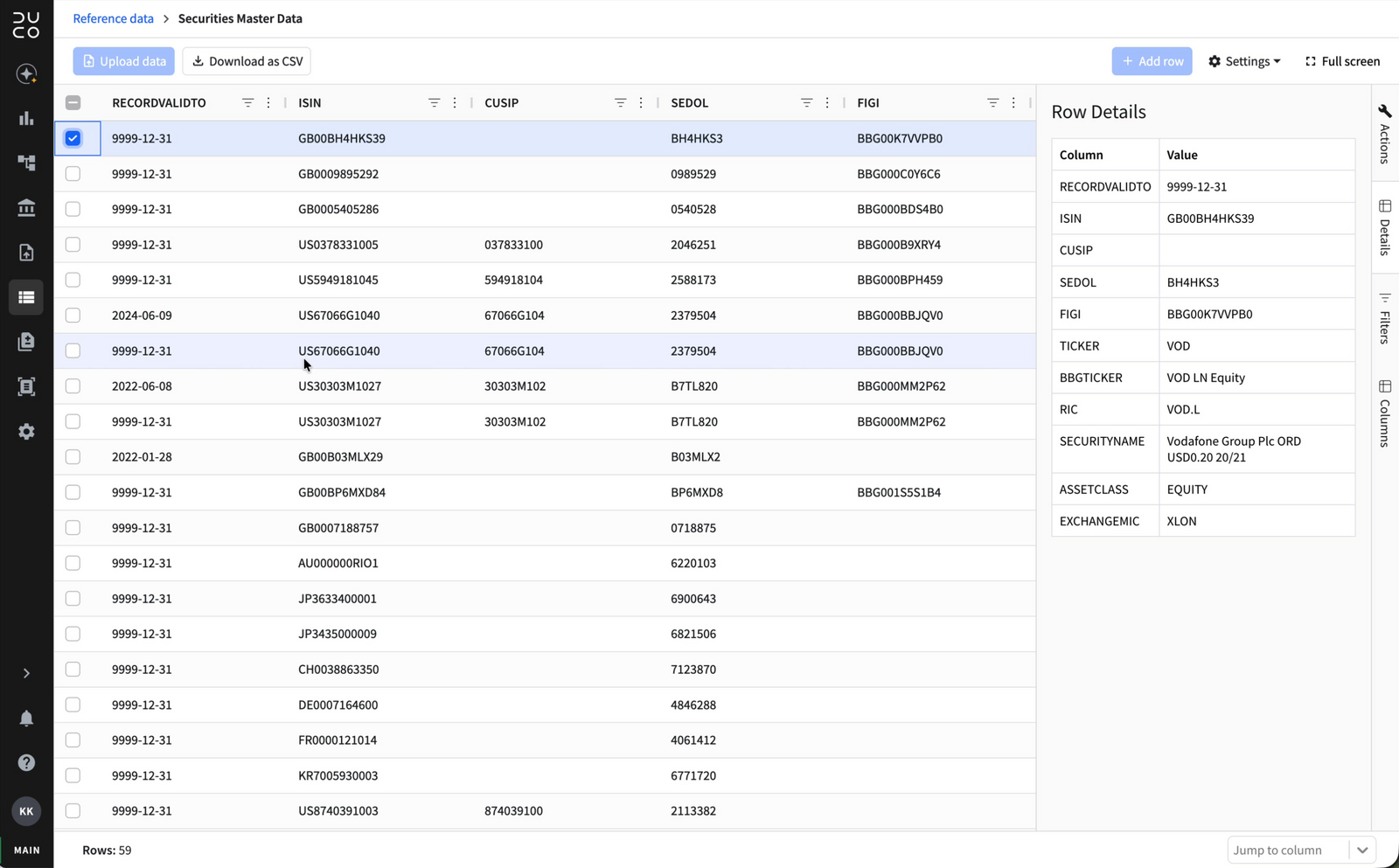Filter the FIGI column
The height and width of the screenshot is (868, 1399).
pyautogui.click(x=992, y=102)
